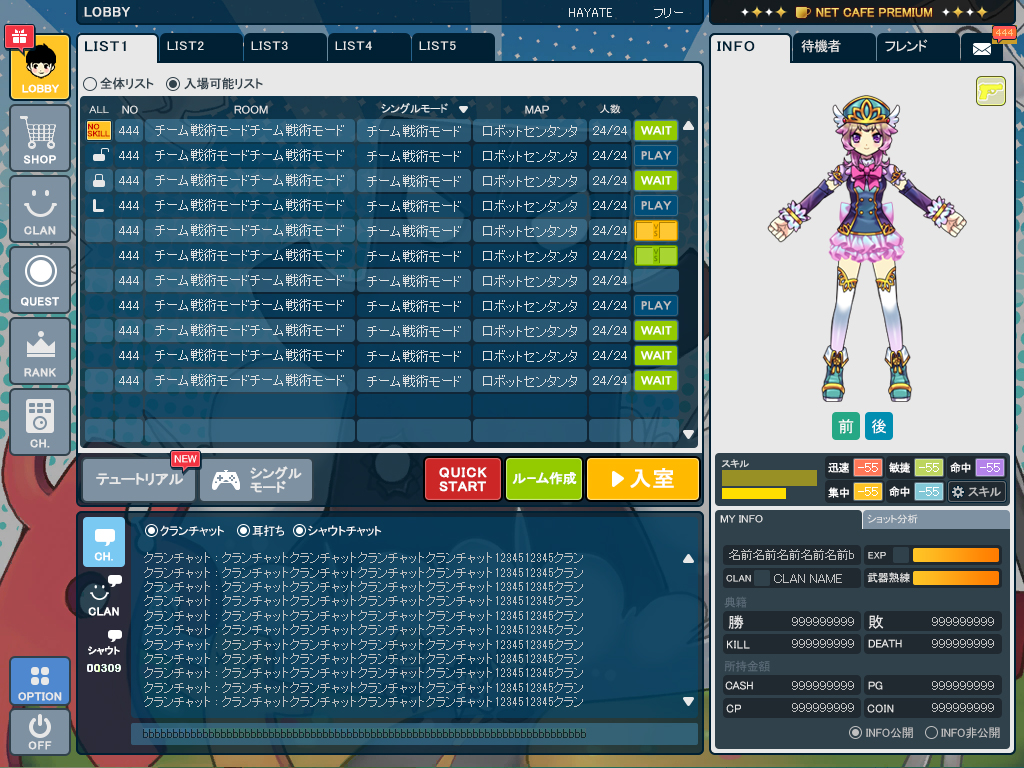Switch to the LIST2 tab
The image size is (1024, 768).
pyautogui.click(x=201, y=47)
